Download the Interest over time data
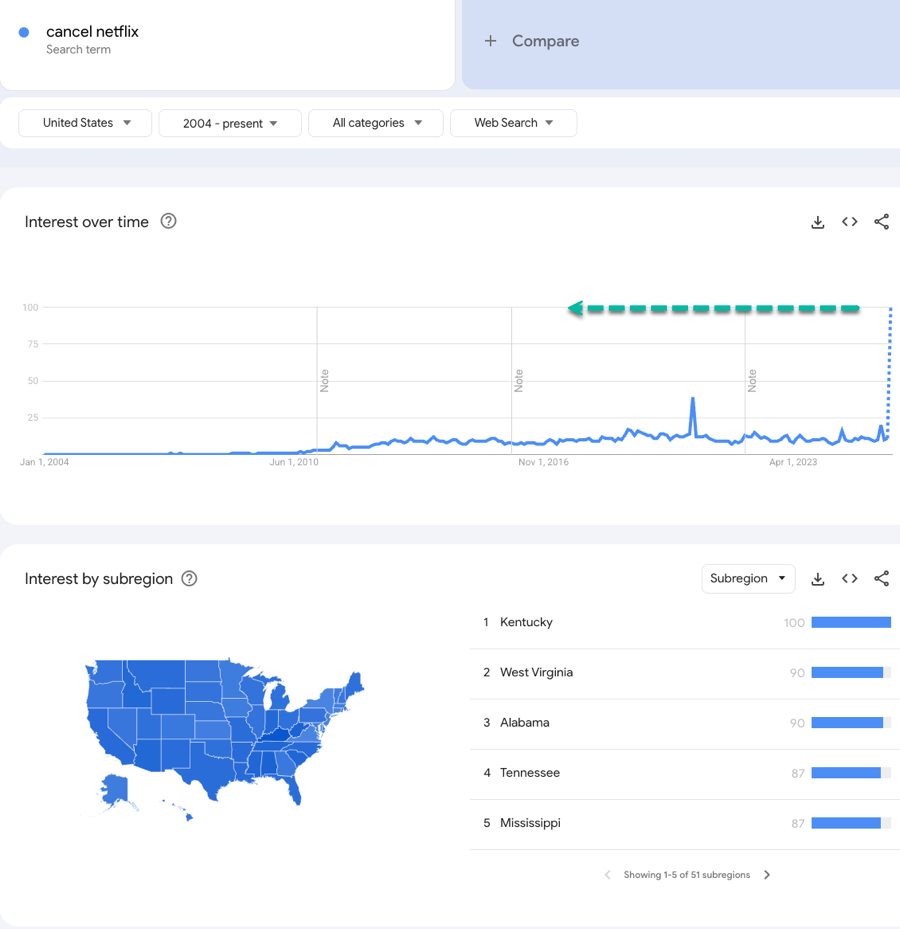 [818, 222]
